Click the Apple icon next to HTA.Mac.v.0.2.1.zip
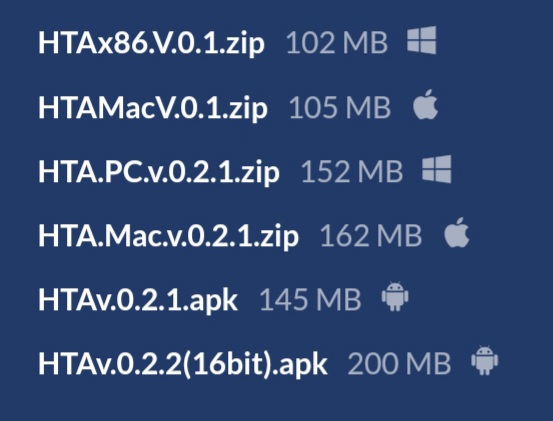This screenshot has width=553, height=421. coord(457,232)
